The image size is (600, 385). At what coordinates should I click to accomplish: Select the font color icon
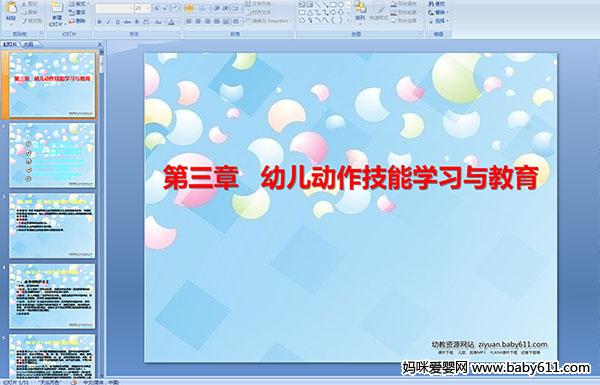click(171, 22)
